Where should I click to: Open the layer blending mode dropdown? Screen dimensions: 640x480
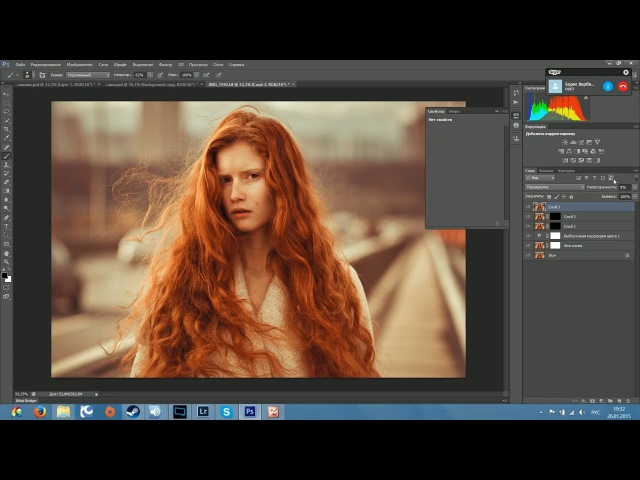pos(555,187)
